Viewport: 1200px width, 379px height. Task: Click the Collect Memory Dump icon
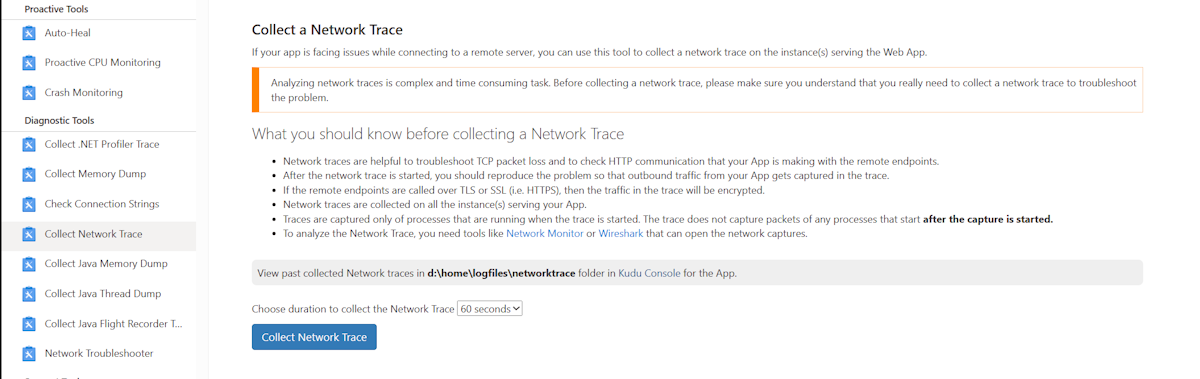29,174
